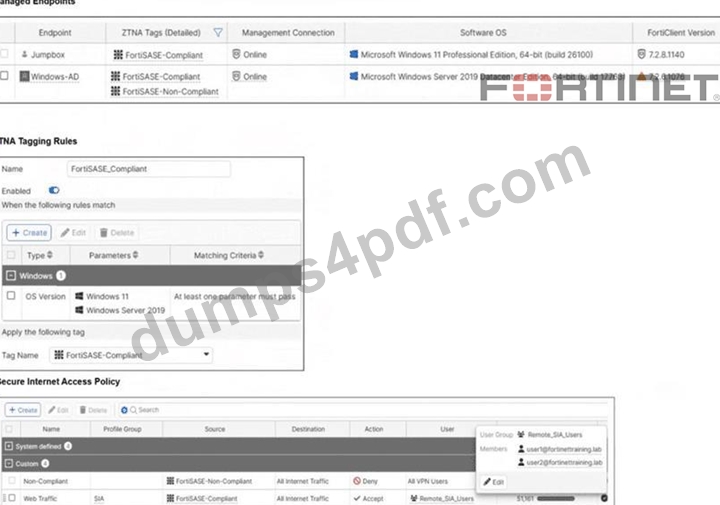The height and width of the screenshot is (505, 720).
Task: Click the Jumpbox Online shield status icon
Action: pyautogui.click(x=236, y=54)
